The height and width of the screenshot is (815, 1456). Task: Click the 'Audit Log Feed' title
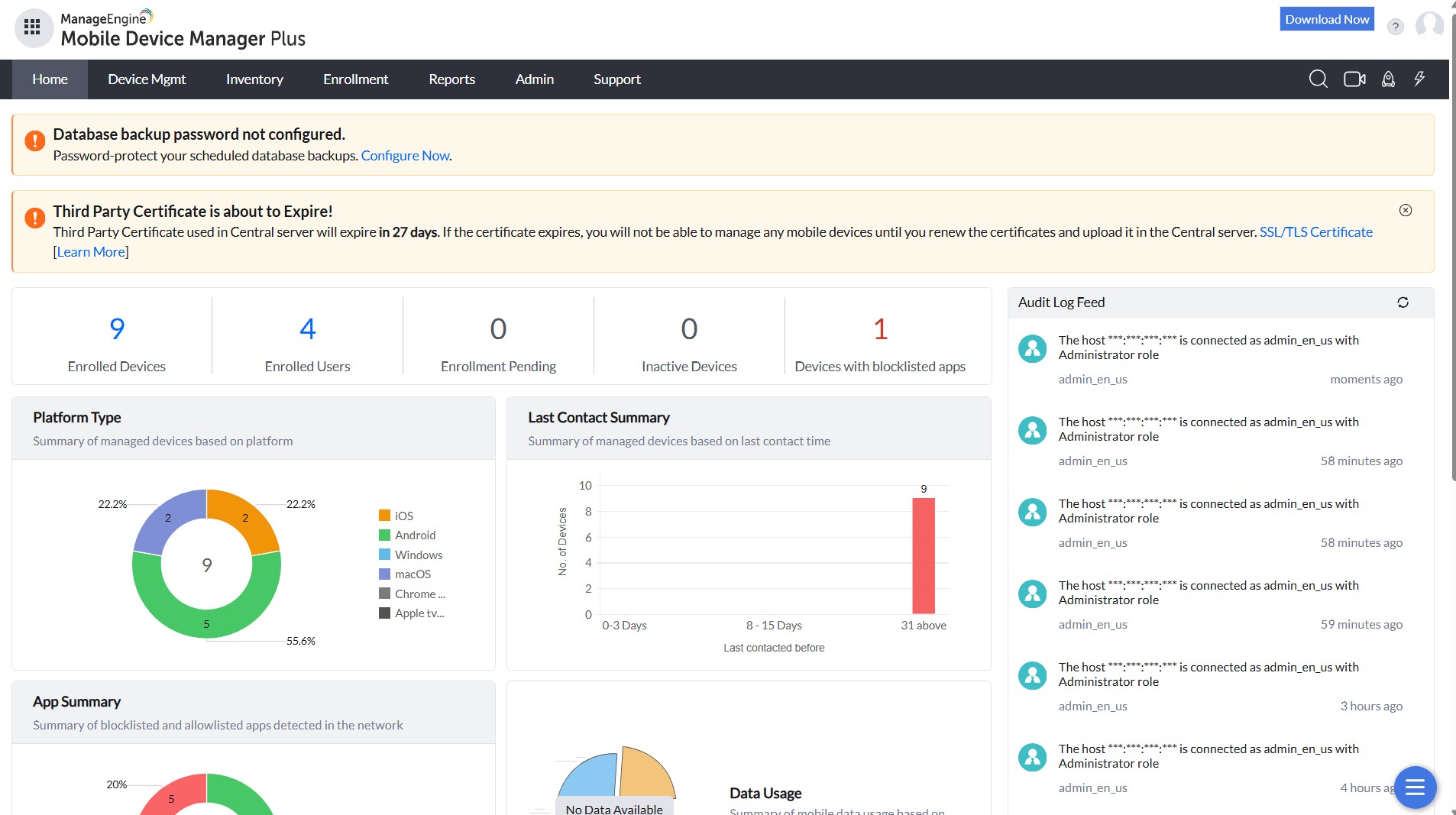[1061, 302]
